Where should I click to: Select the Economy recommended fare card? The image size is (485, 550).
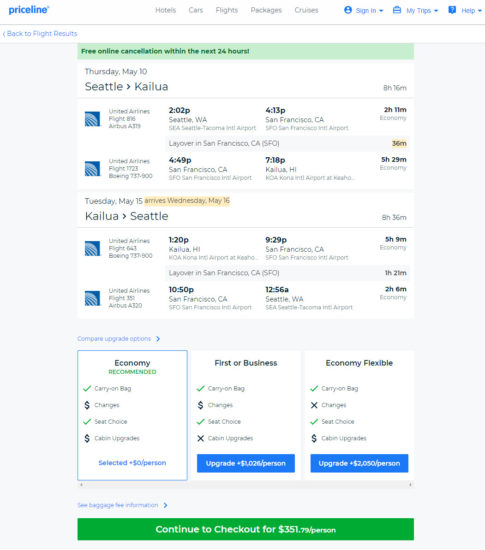132,415
